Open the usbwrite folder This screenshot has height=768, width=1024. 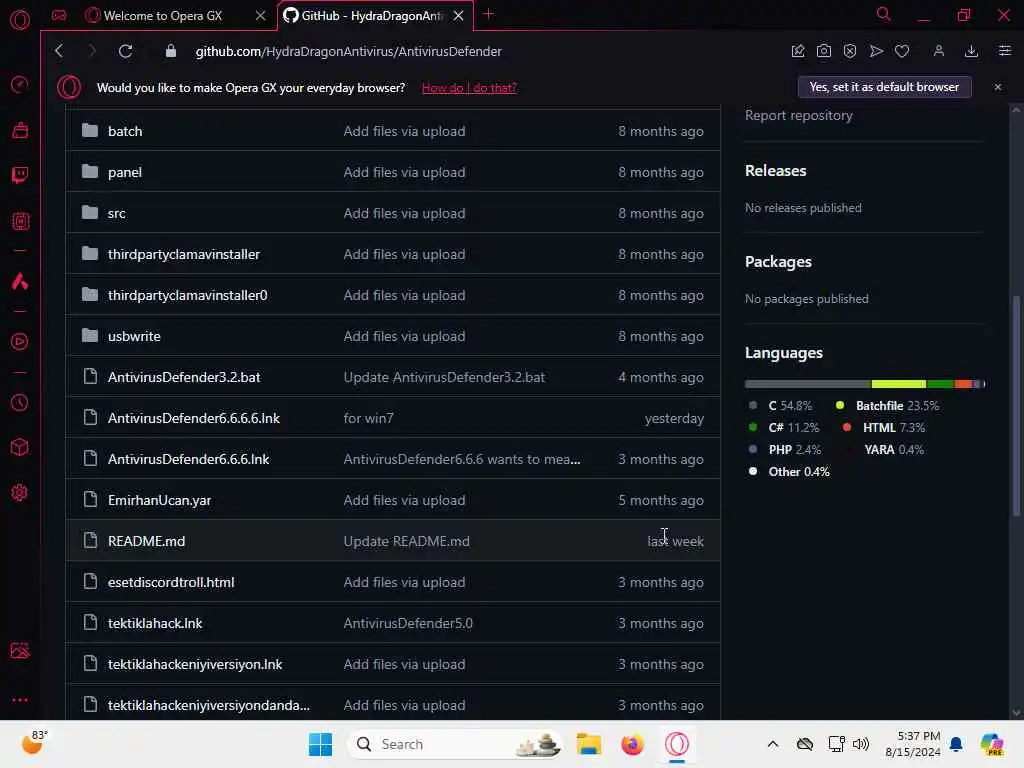pos(134,336)
